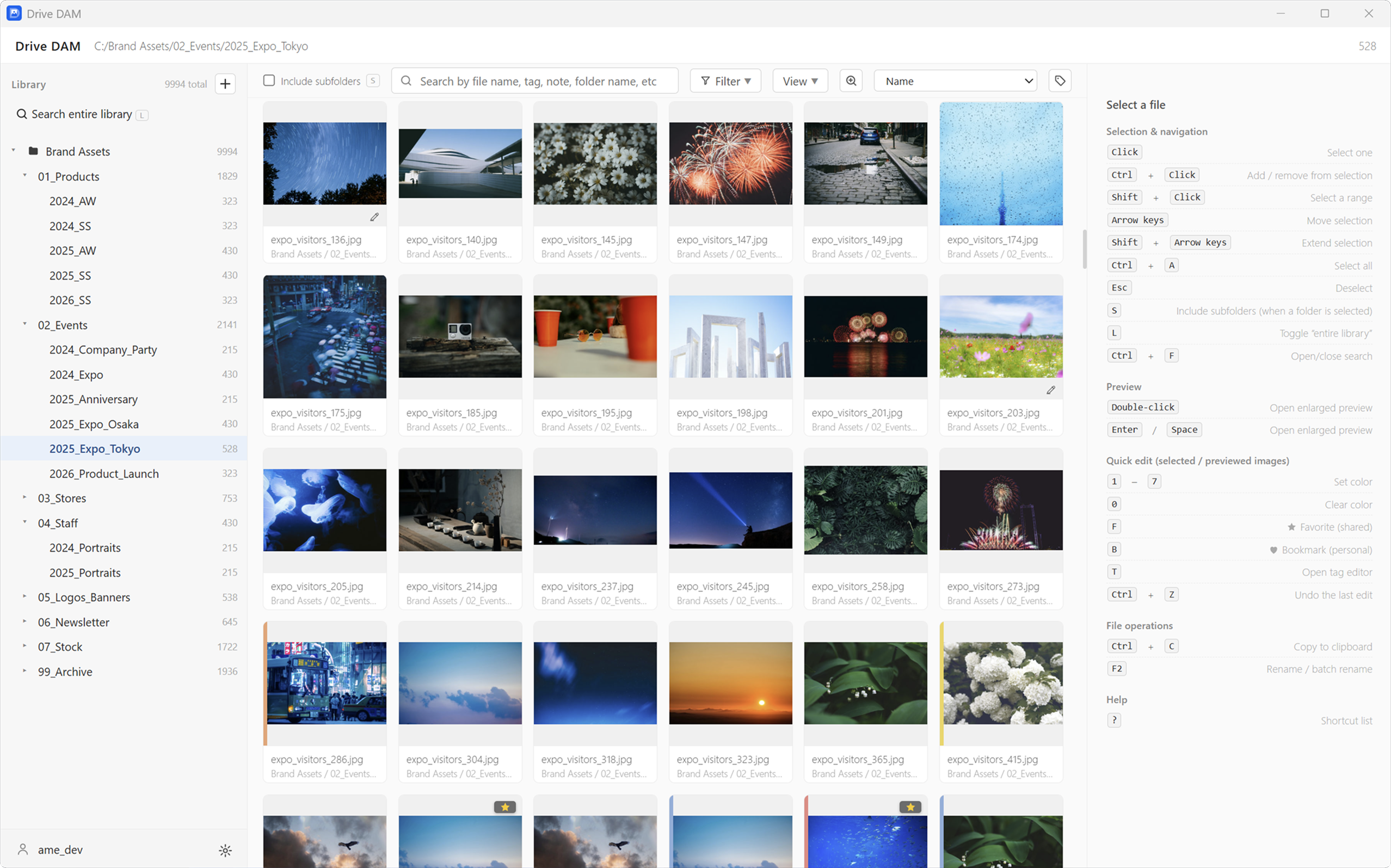Select the expo_visitors_174.jpg thumbnail
The height and width of the screenshot is (868, 1391).
(1001, 164)
